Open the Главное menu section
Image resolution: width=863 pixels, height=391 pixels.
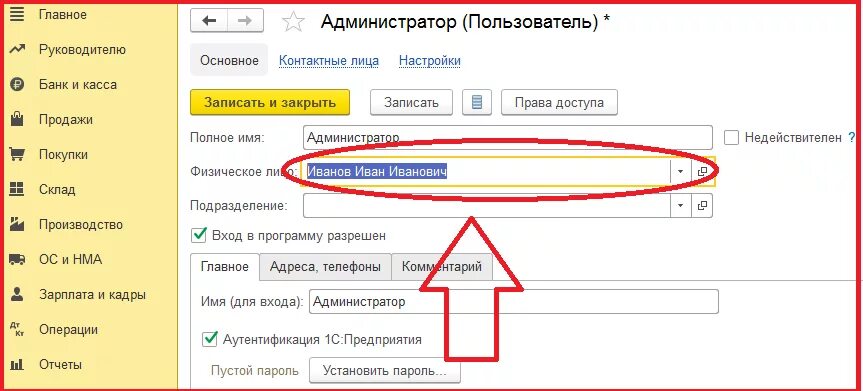point(63,14)
